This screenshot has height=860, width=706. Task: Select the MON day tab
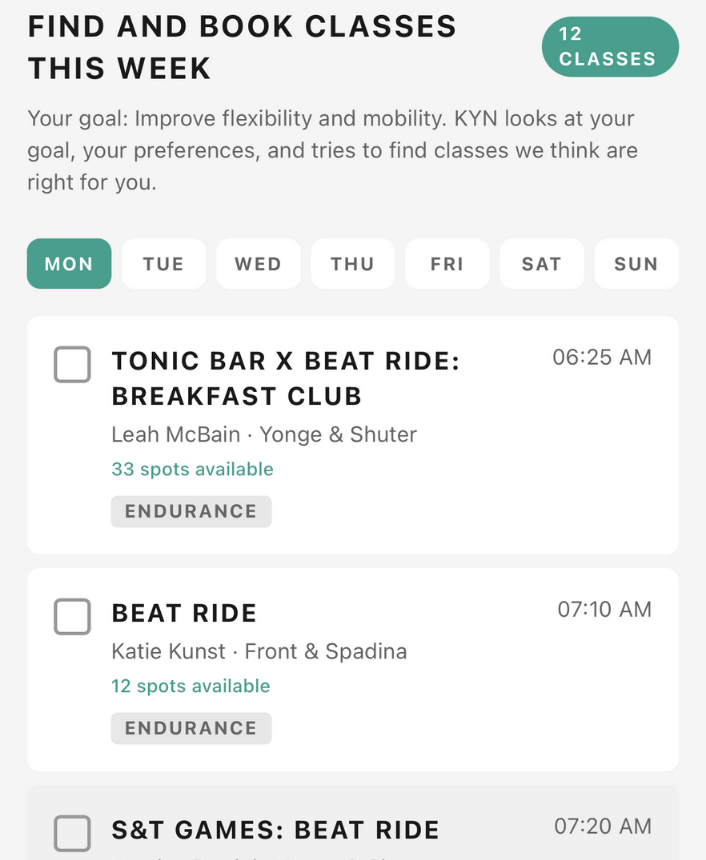[69, 264]
